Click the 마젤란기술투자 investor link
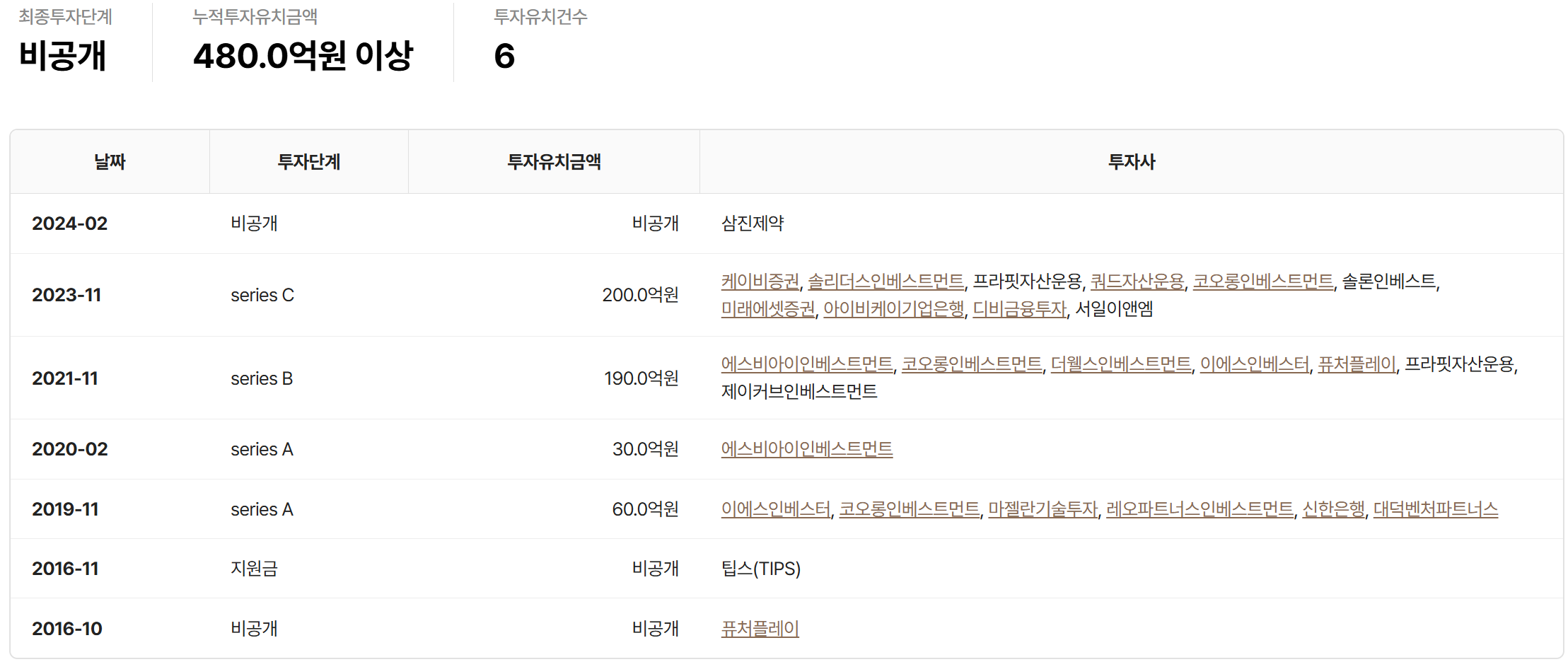The width and height of the screenshot is (1568, 662). point(1043,509)
